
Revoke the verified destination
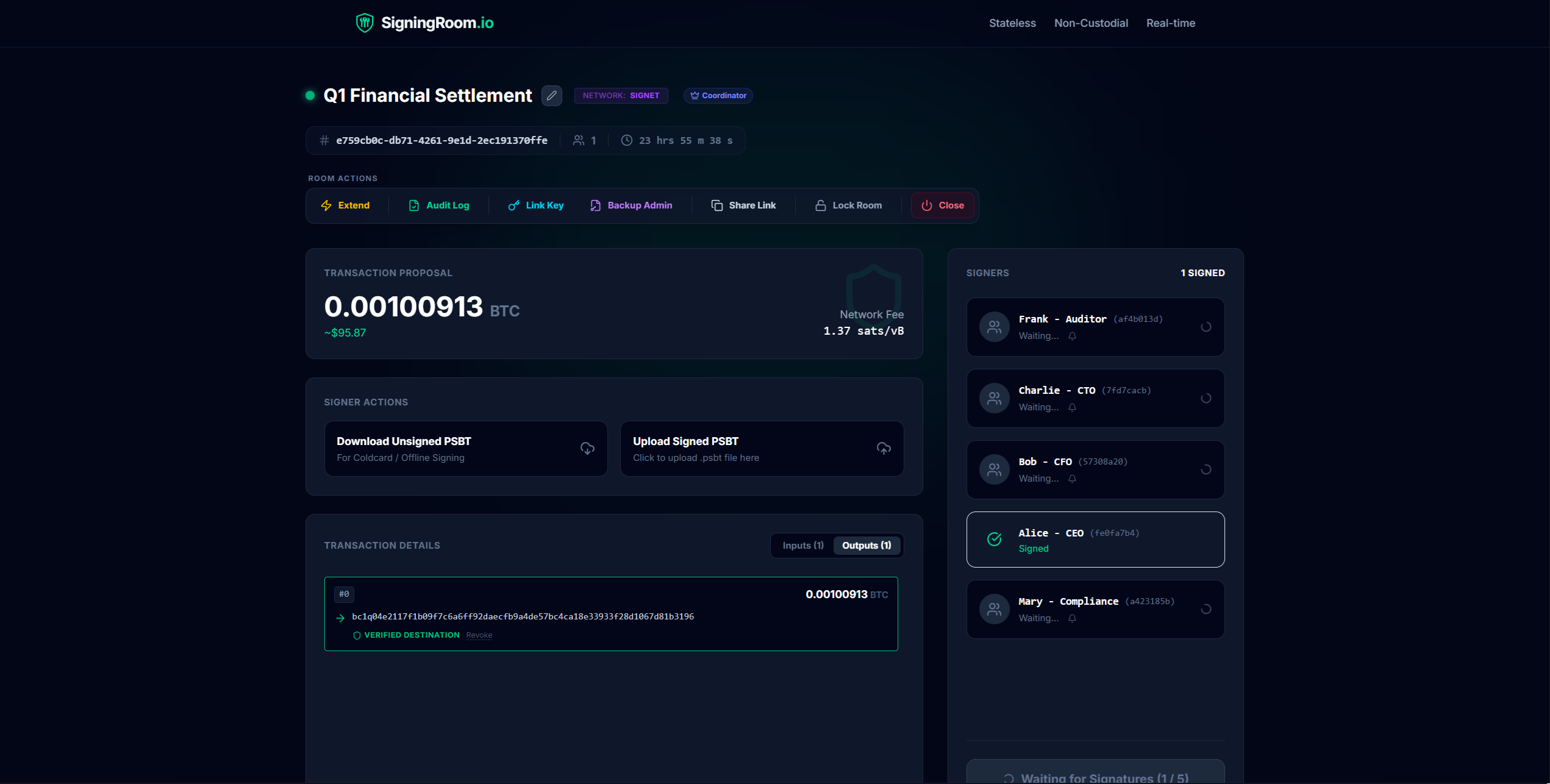click(479, 635)
